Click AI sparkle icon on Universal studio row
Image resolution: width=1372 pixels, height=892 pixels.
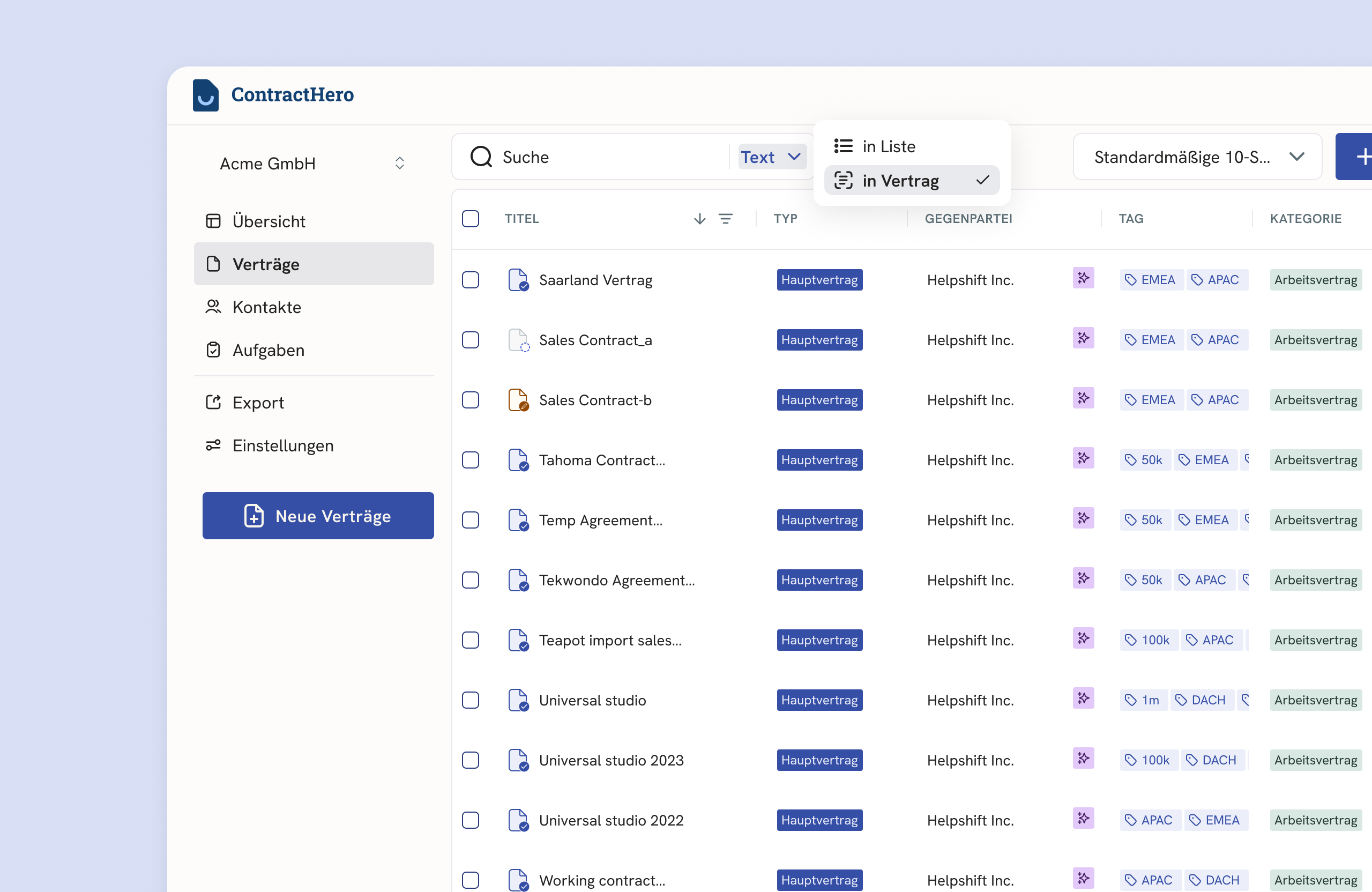[1083, 698]
